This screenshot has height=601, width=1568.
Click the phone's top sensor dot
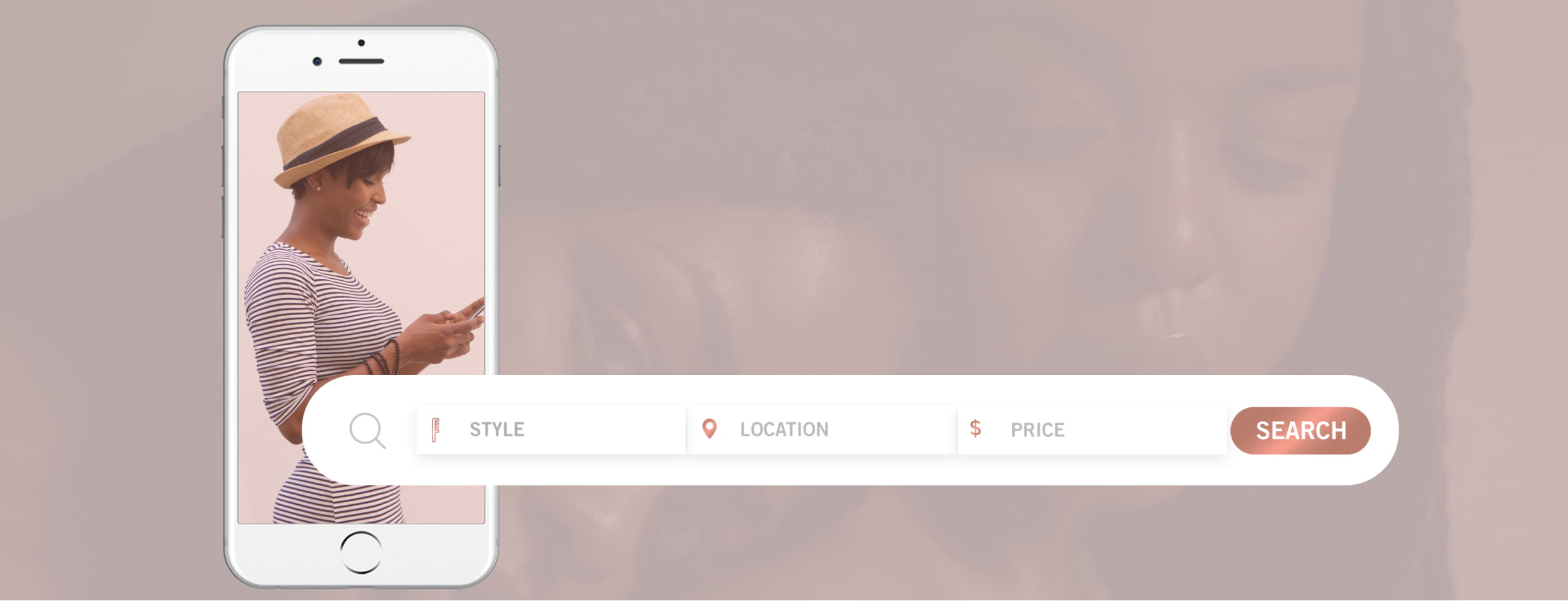361,43
